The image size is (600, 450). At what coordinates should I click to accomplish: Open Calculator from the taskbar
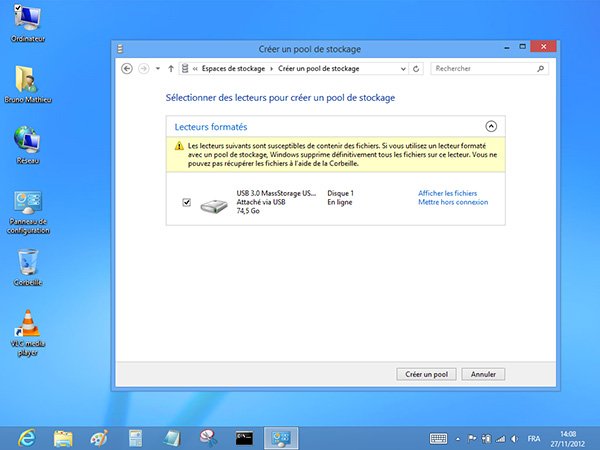point(135,438)
